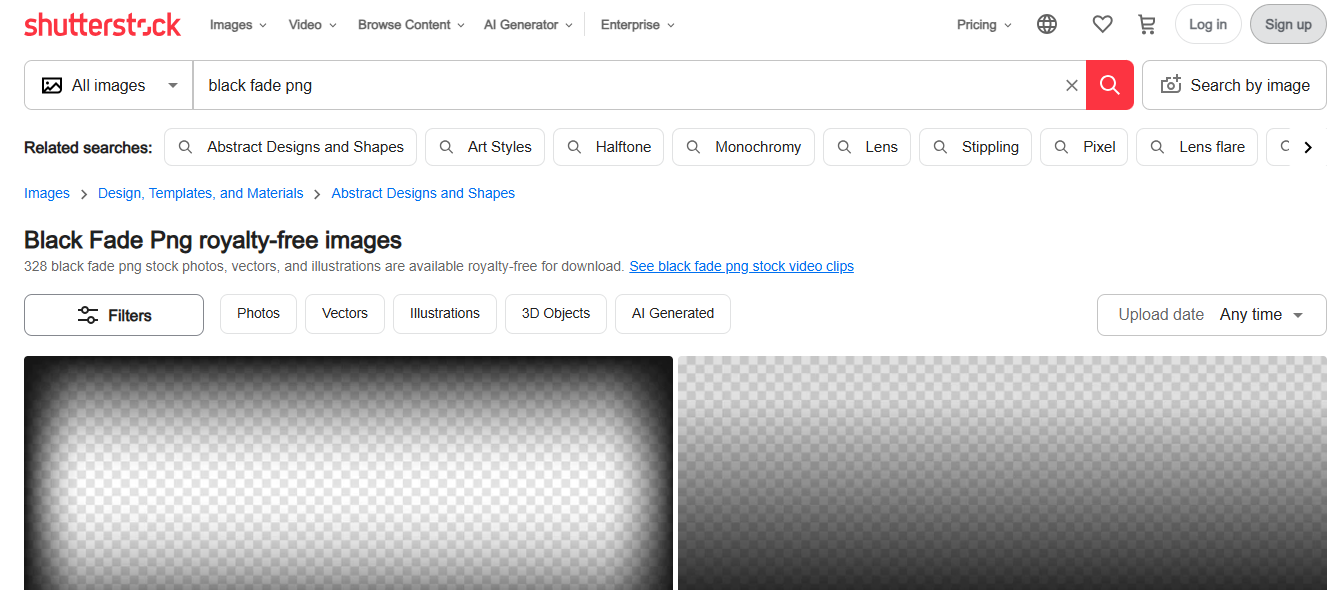Open the Pricing dropdown

(984, 25)
